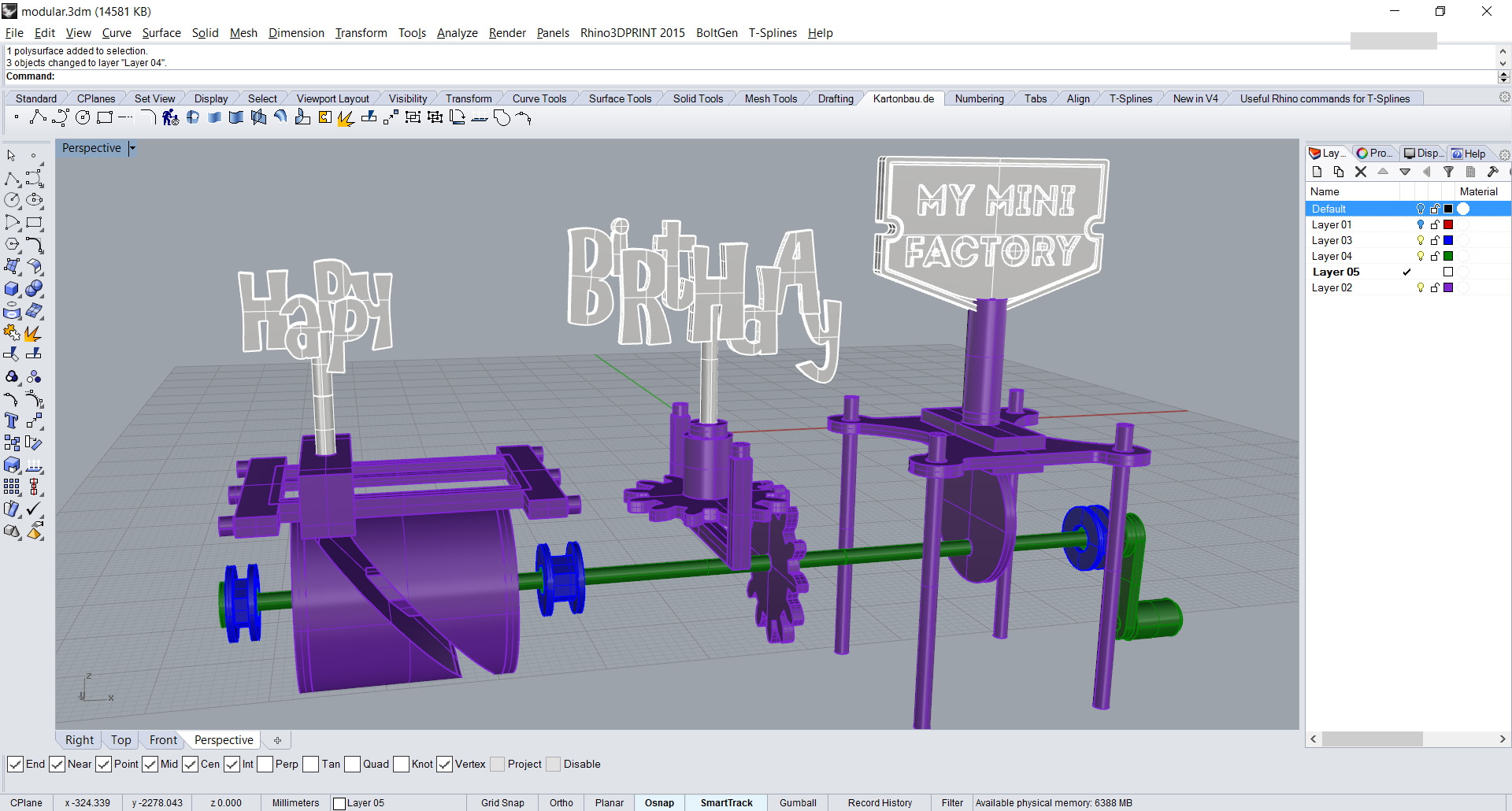Pick the Circle tool in the left sidebar
The image size is (1512, 811).
click(x=12, y=201)
